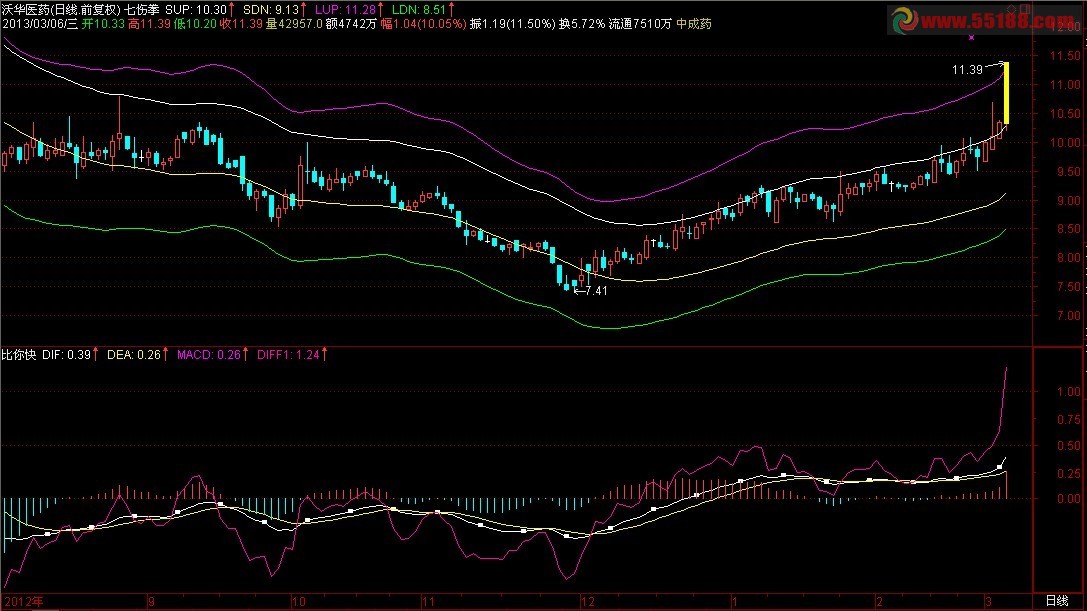Click 10.50 on the price axis
This screenshot has height=611, width=1087.
pyautogui.click(x=1065, y=114)
